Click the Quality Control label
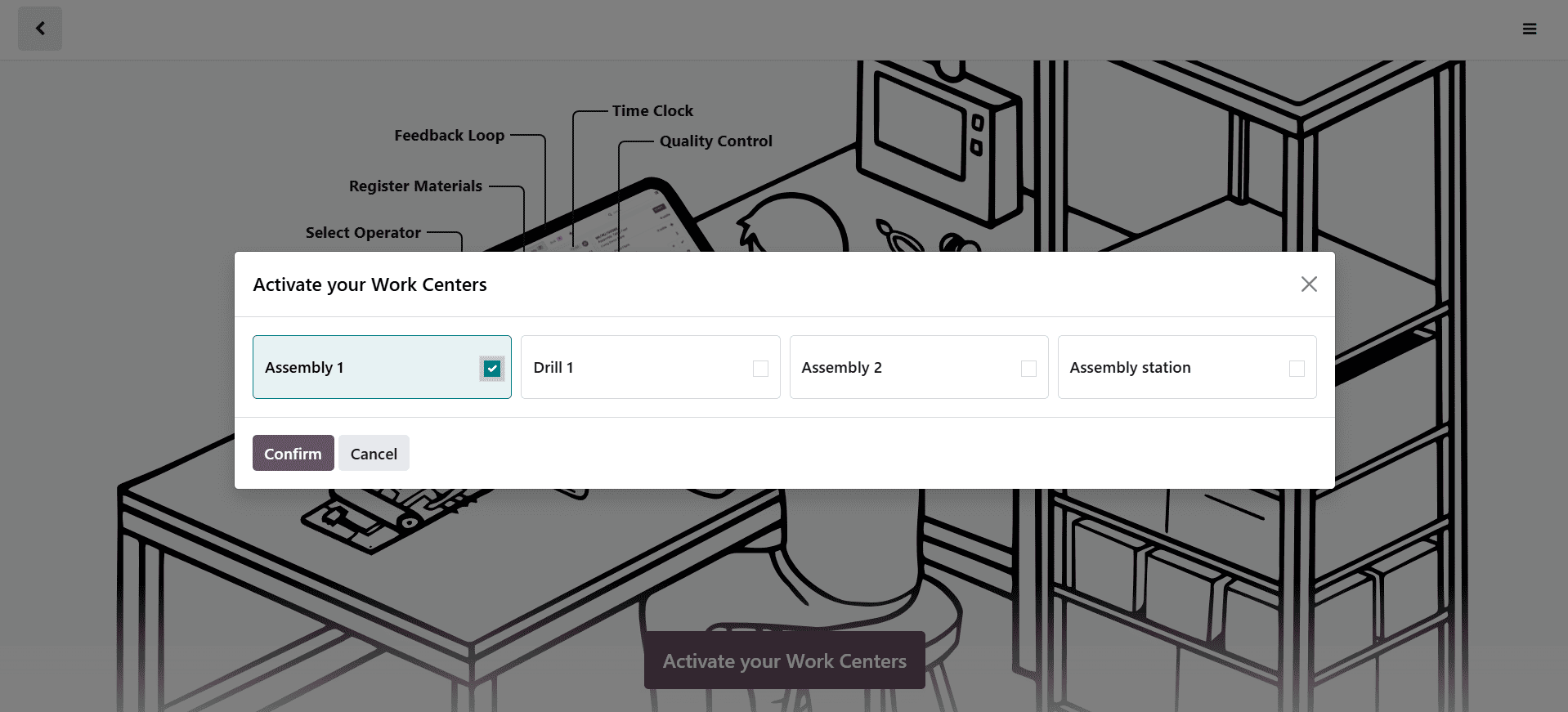Screen dimensions: 1568x712 (x=715, y=141)
